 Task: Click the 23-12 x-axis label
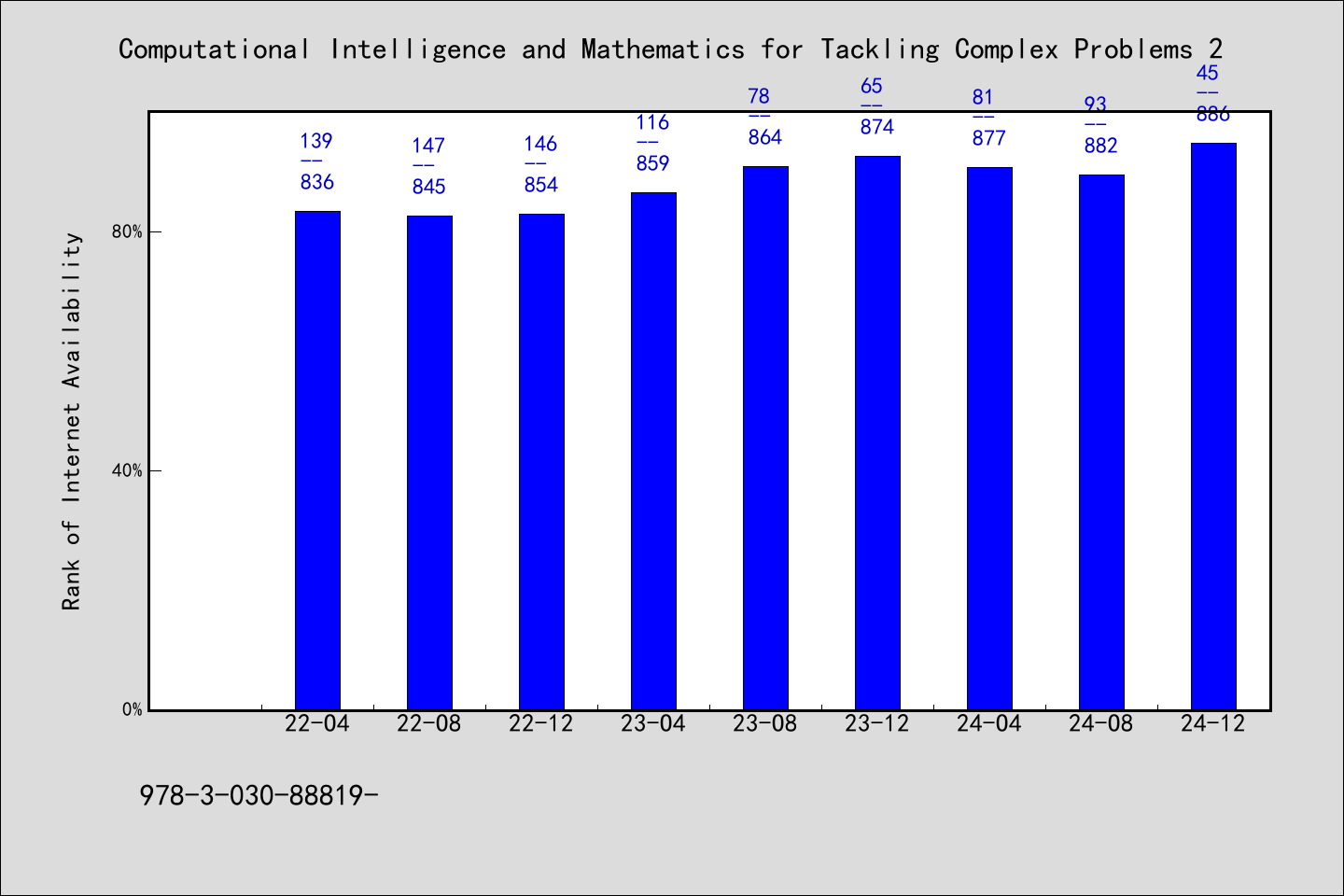[877, 724]
